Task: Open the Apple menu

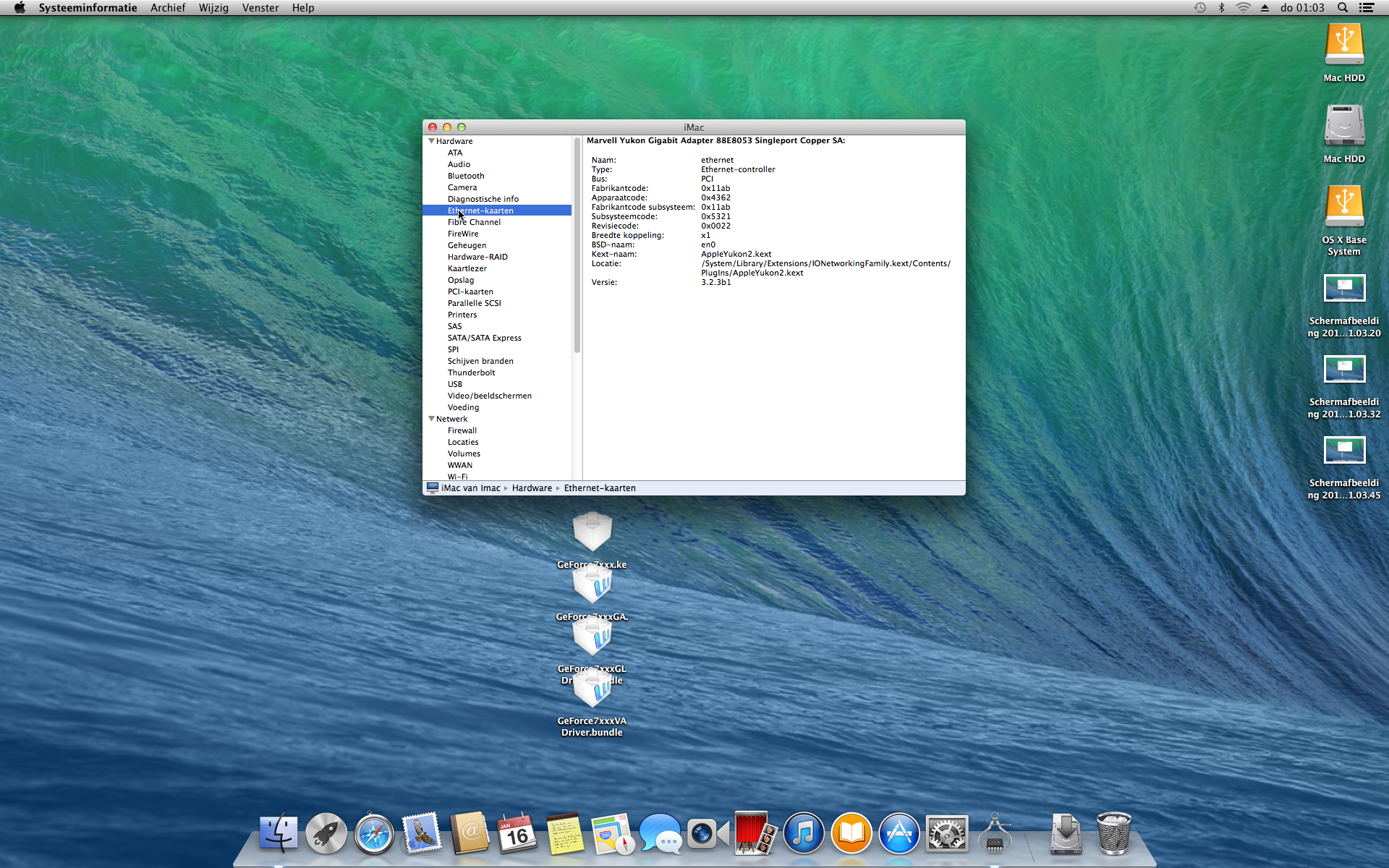Action: [20, 8]
